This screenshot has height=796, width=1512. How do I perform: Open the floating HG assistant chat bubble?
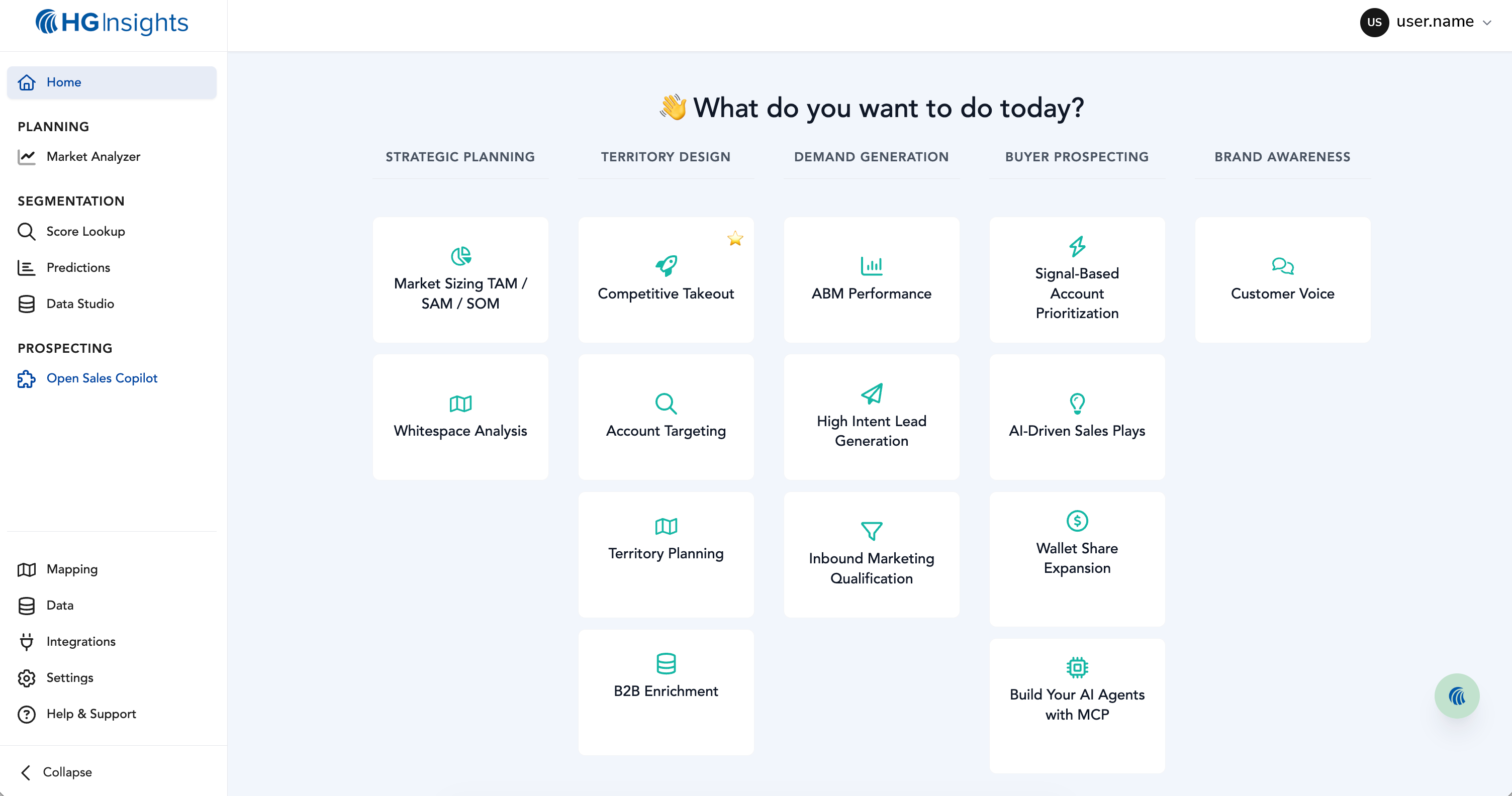tap(1456, 695)
